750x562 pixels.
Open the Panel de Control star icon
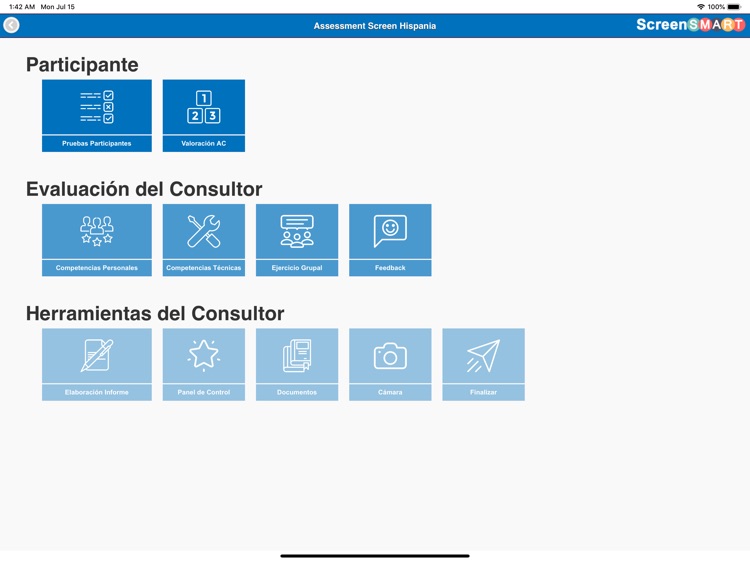[x=204, y=355]
